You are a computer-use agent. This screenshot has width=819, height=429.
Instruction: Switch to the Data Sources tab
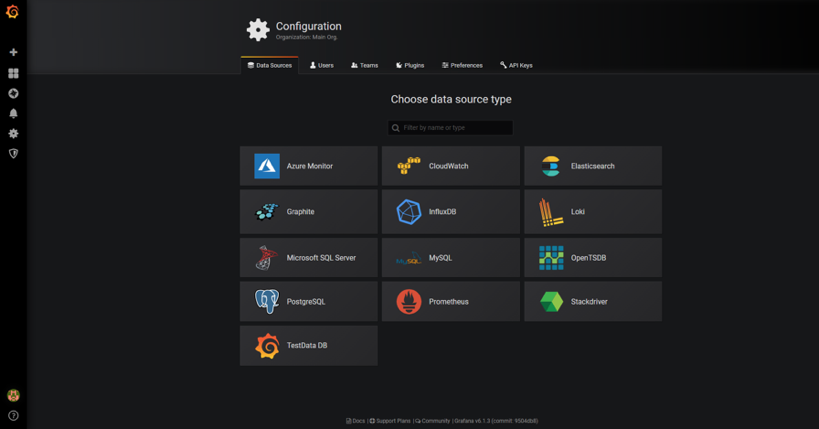point(270,65)
